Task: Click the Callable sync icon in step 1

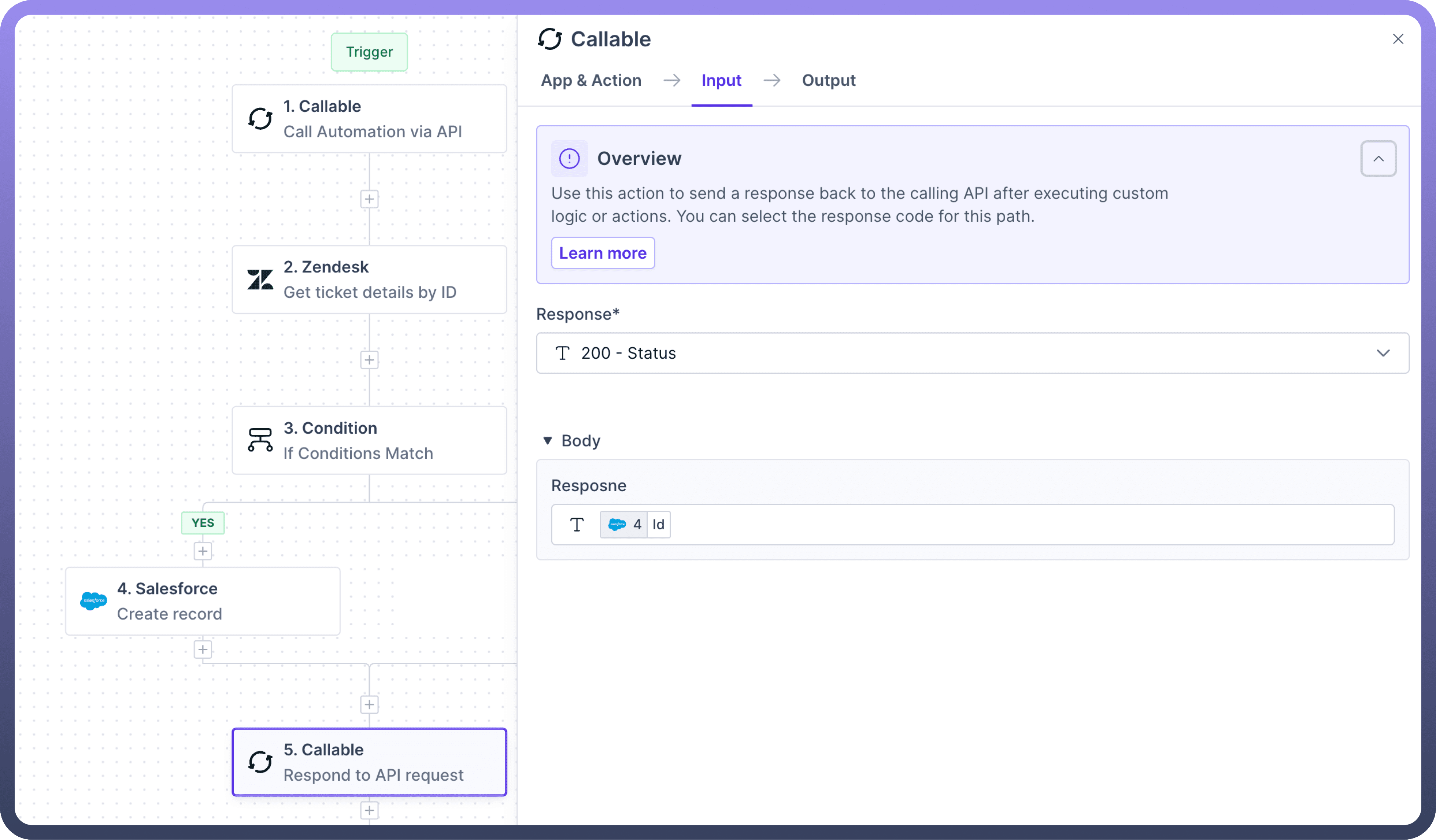Action: [260, 119]
